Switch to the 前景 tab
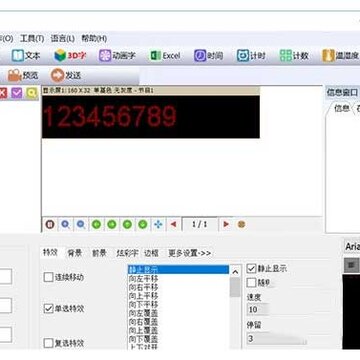Viewport: 360px width, 360px height. [99, 253]
